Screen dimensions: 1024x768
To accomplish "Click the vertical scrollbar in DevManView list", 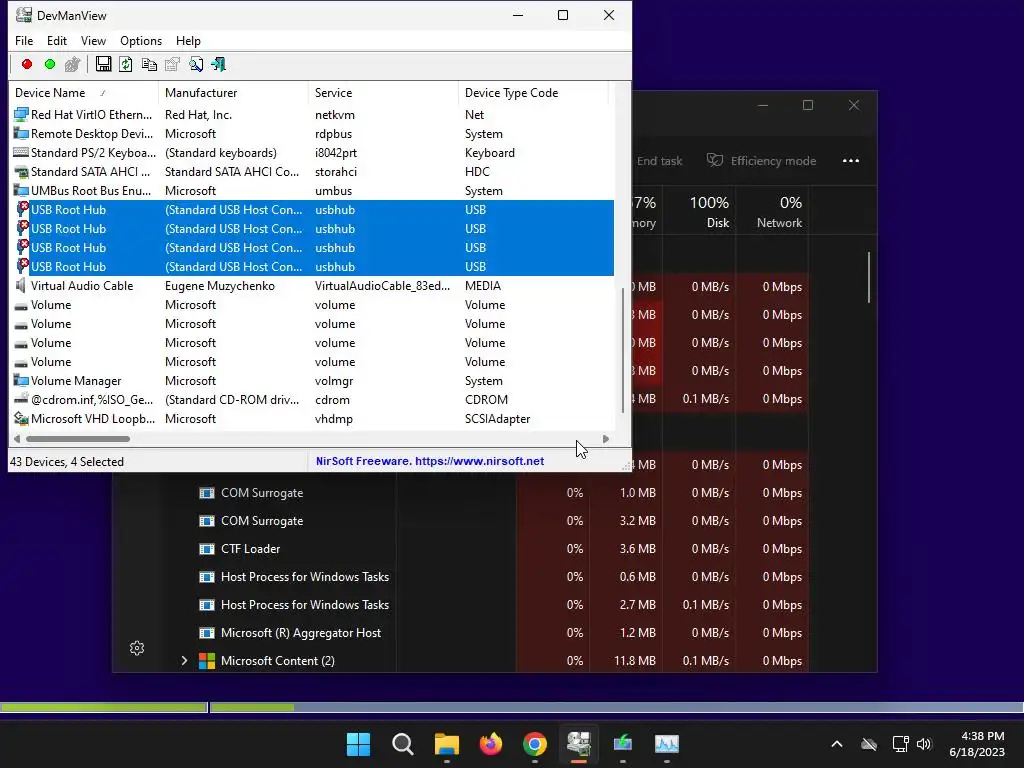I will 623,350.
